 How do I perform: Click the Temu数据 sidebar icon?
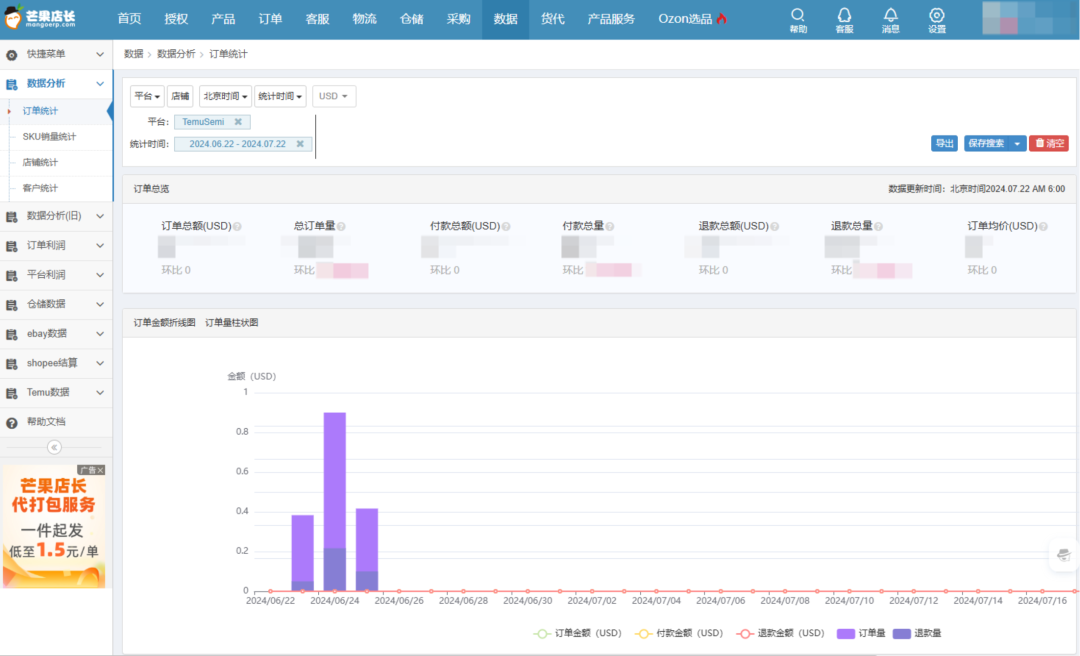(12, 393)
